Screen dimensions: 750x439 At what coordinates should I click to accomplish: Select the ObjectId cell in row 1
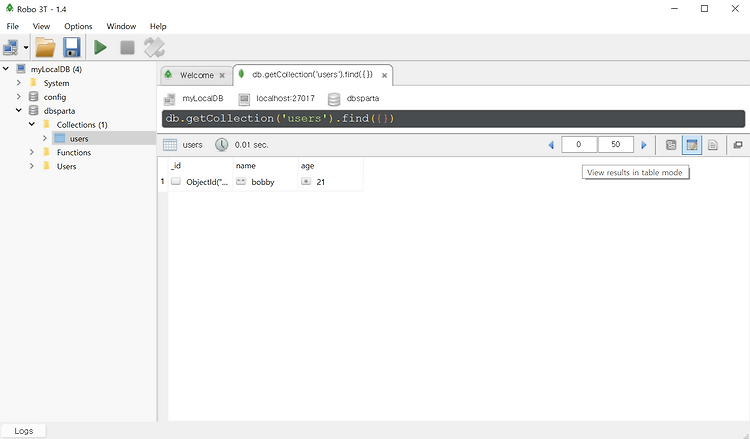(x=200, y=182)
